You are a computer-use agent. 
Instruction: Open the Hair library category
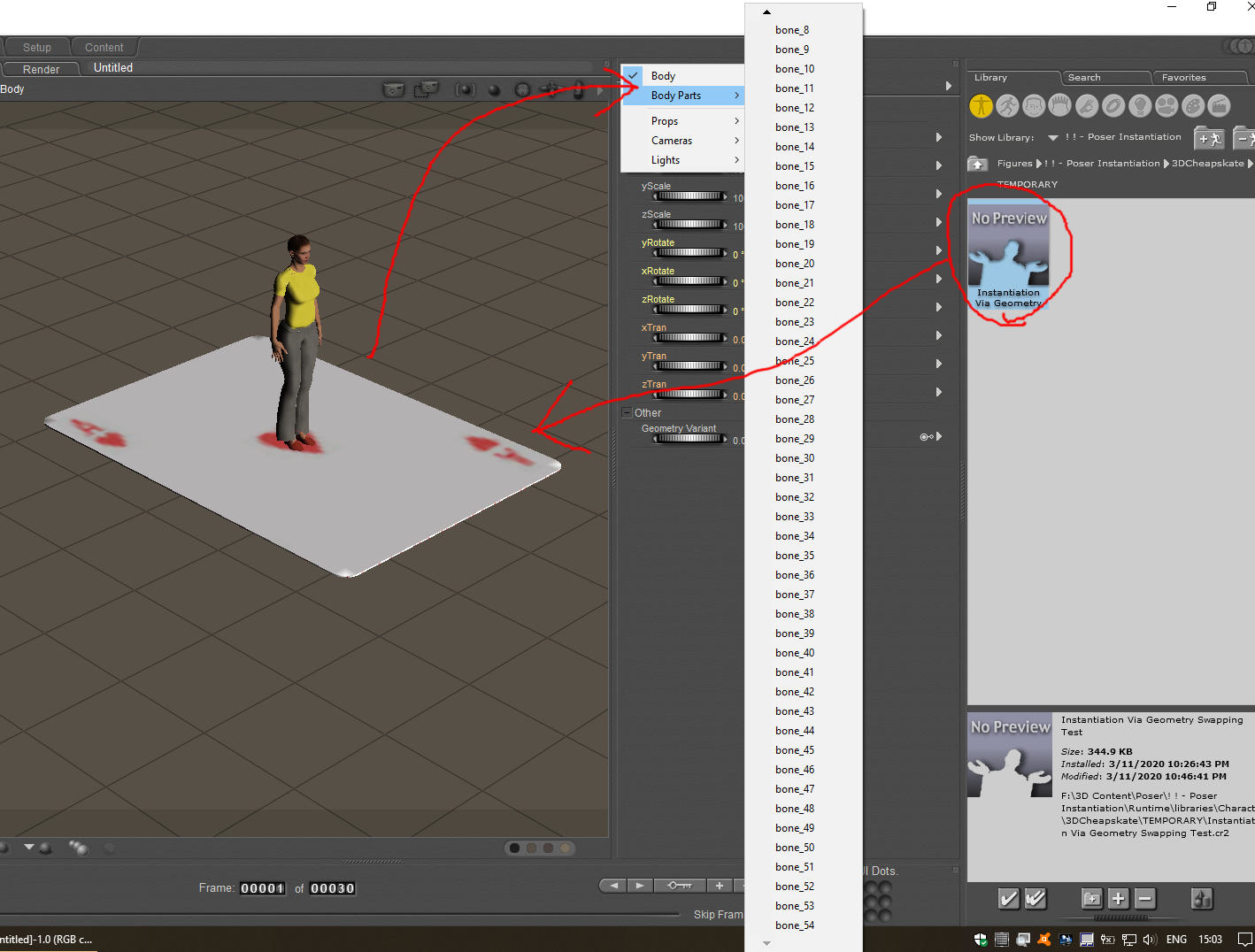(1060, 106)
